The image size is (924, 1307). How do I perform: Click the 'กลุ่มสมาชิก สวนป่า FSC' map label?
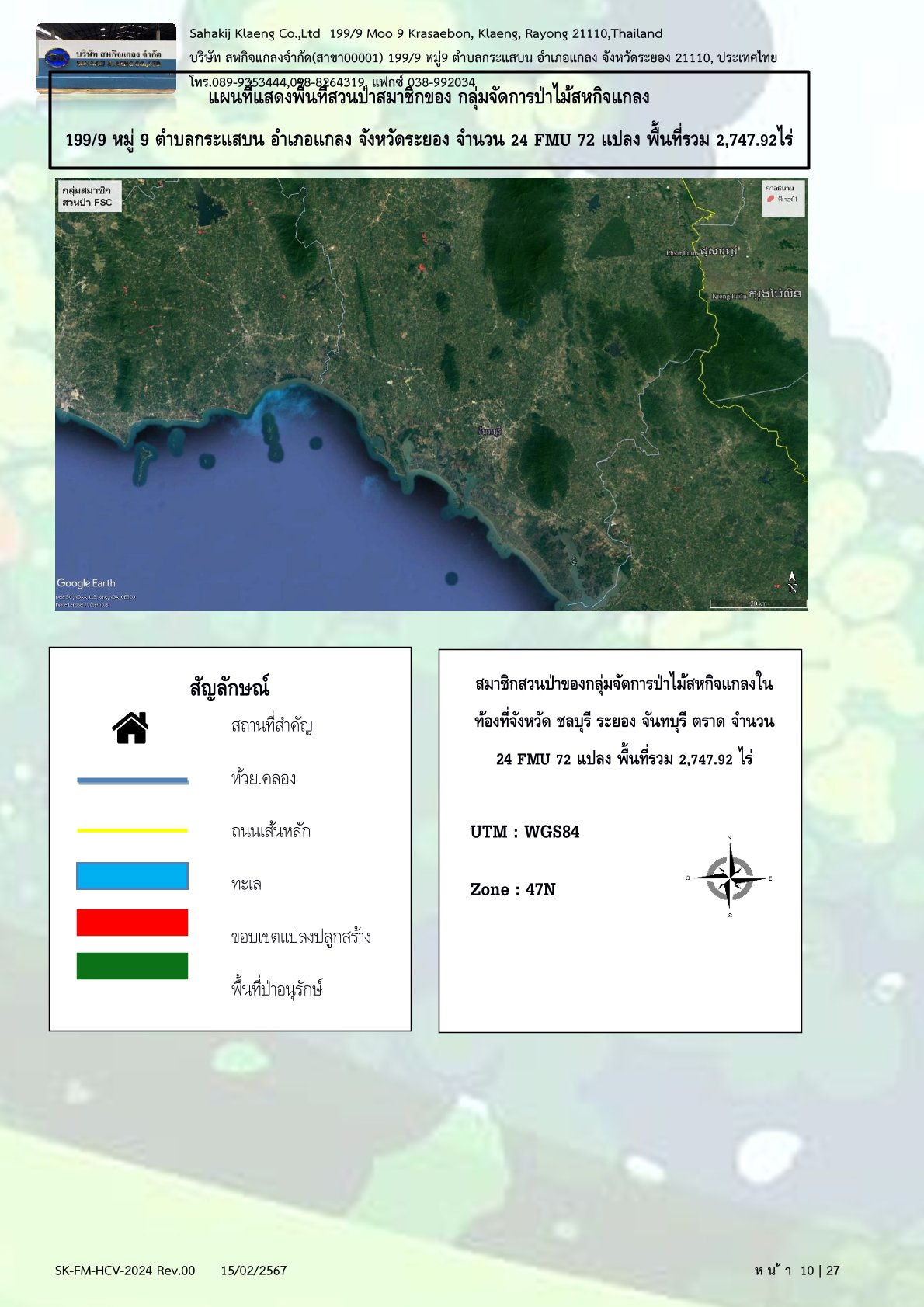coord(88,196)
